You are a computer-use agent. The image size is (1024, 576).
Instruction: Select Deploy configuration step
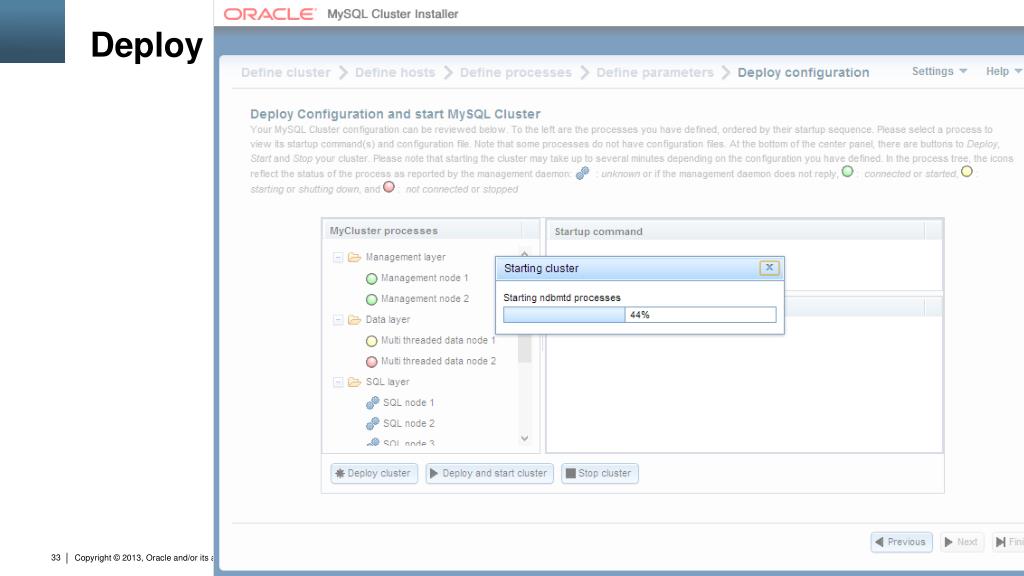point(803,72)
